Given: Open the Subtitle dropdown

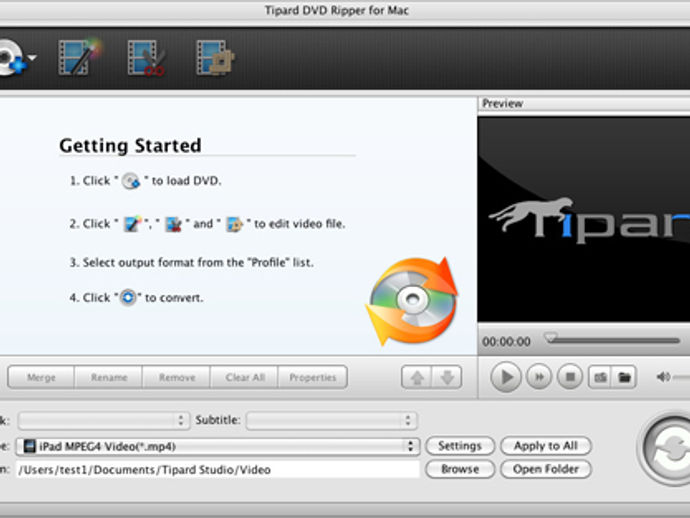Looking at the screenshot, I should click(x=331, y=421).
